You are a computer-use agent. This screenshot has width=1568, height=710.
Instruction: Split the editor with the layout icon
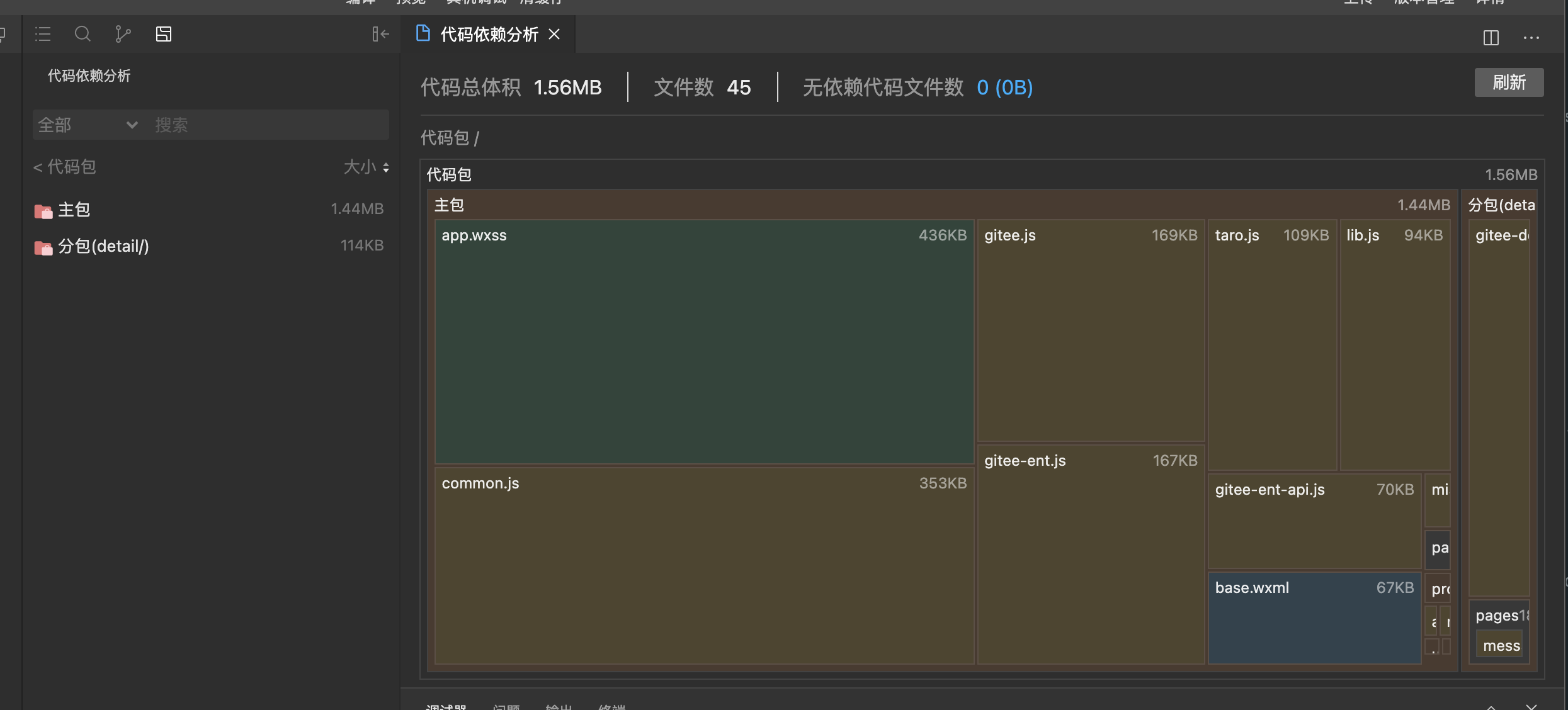(1491, 38)
